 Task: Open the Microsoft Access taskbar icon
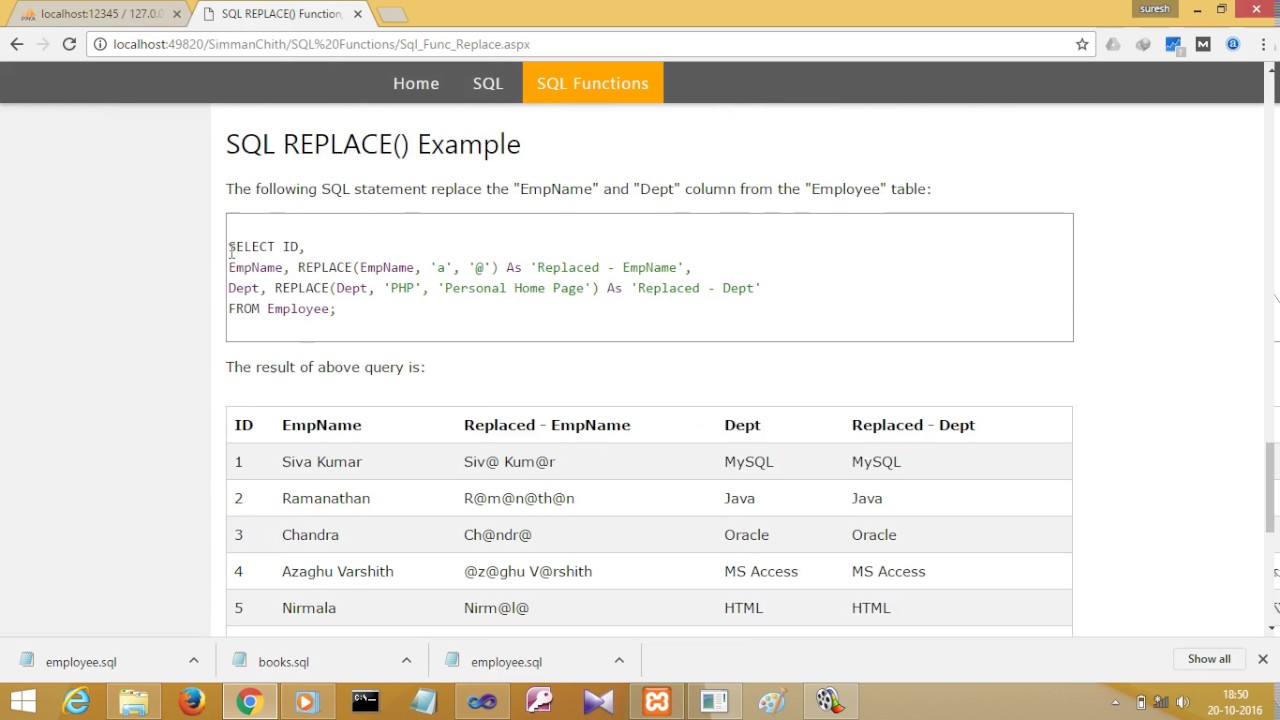[x=540, y=701]
